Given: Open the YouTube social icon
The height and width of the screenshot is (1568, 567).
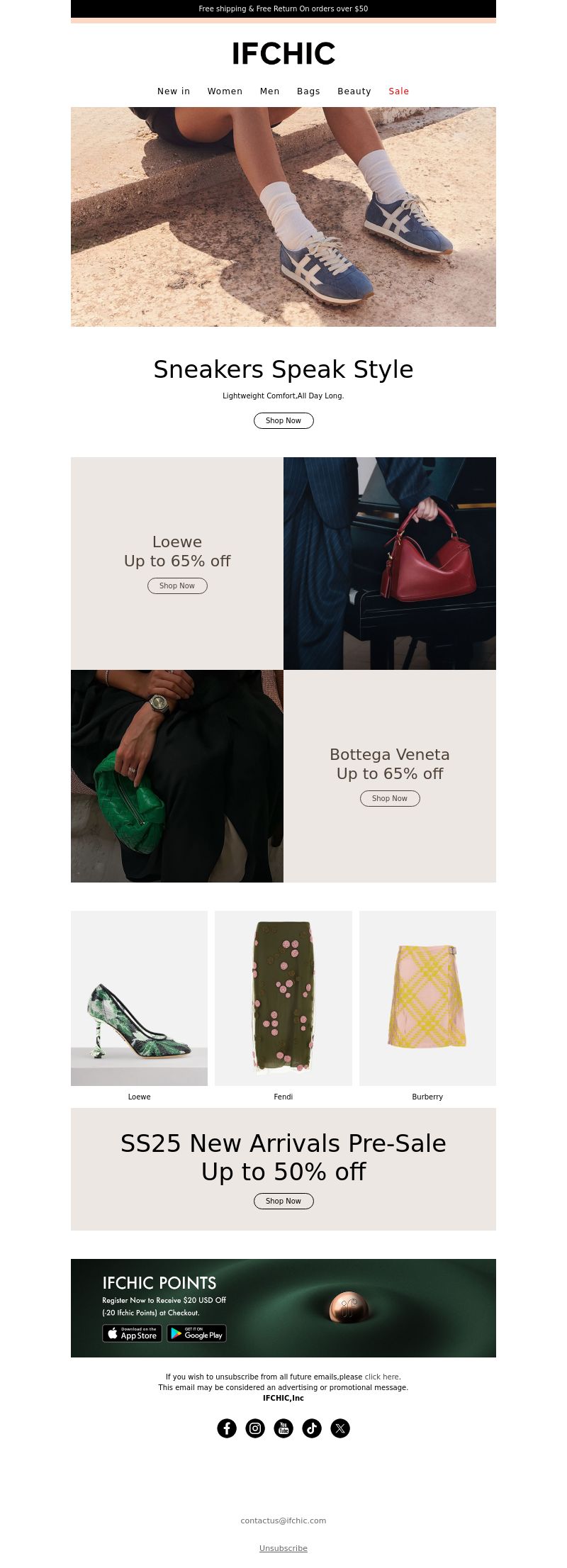Looking at the screenshot, I should point(283,1428).
